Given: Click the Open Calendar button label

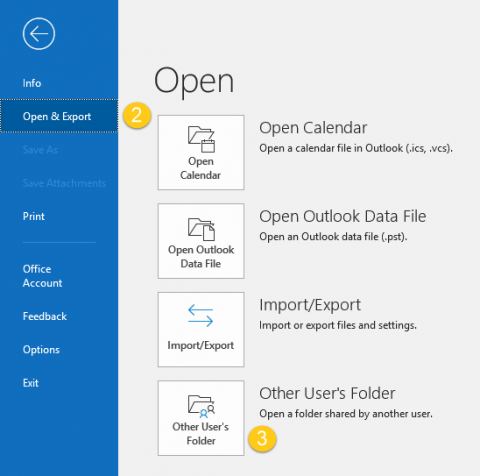Looking at the screenshot, I should point(201,168).
